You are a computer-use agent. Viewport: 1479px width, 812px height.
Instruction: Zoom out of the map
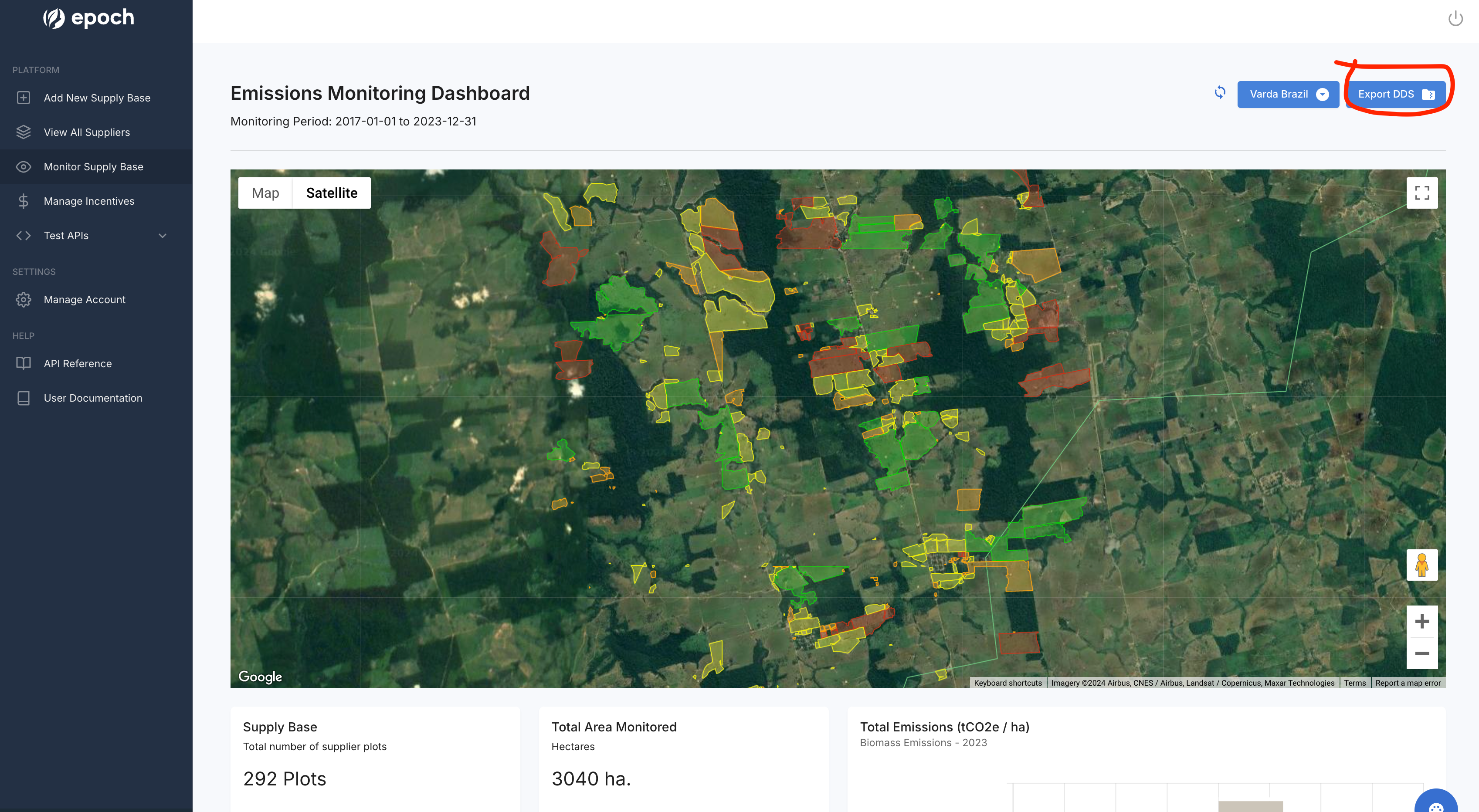[1421, 653]
